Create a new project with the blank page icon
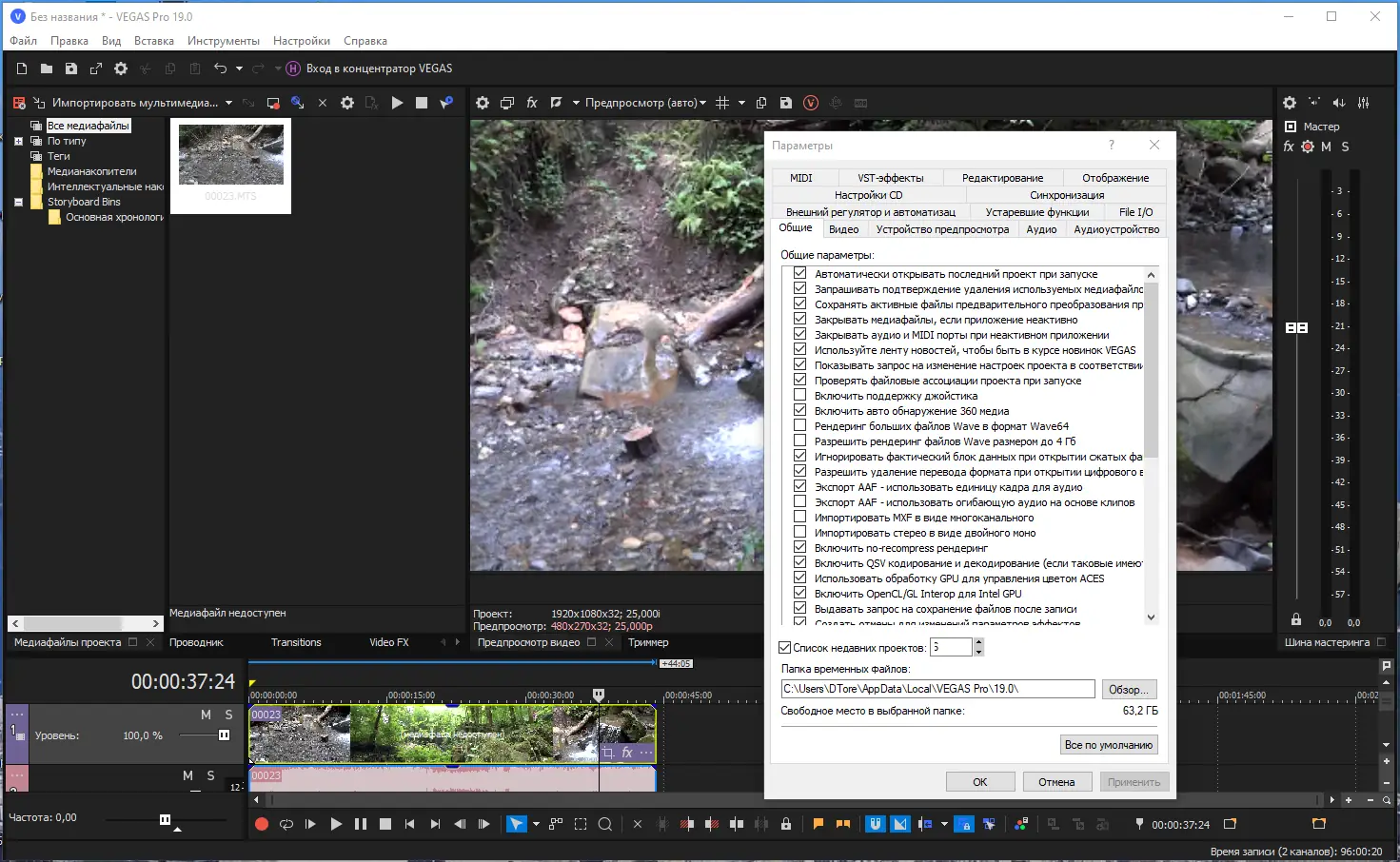The height and width of the screenshot is (862, 1400). 22,69
